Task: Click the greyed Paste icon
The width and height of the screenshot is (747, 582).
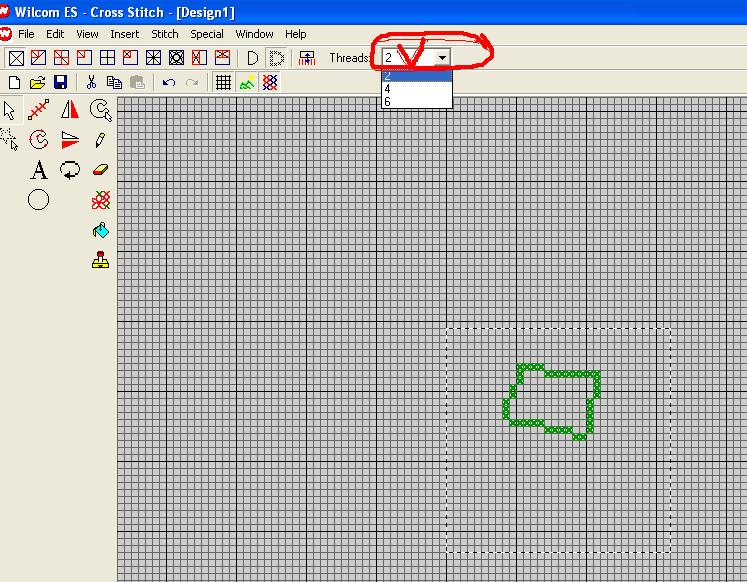Action: (137, 83)
